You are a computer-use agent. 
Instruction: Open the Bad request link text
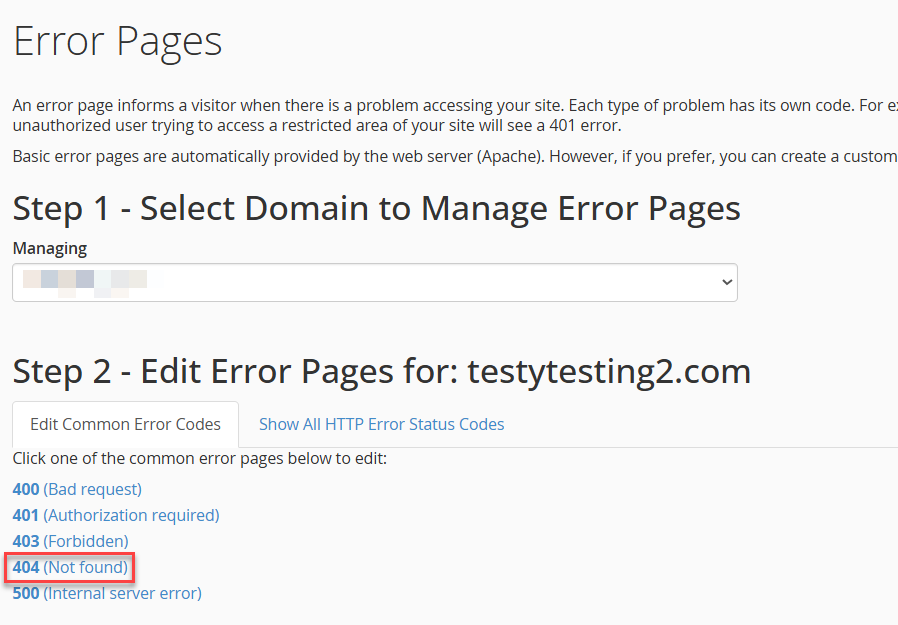[x=90, y=489]
